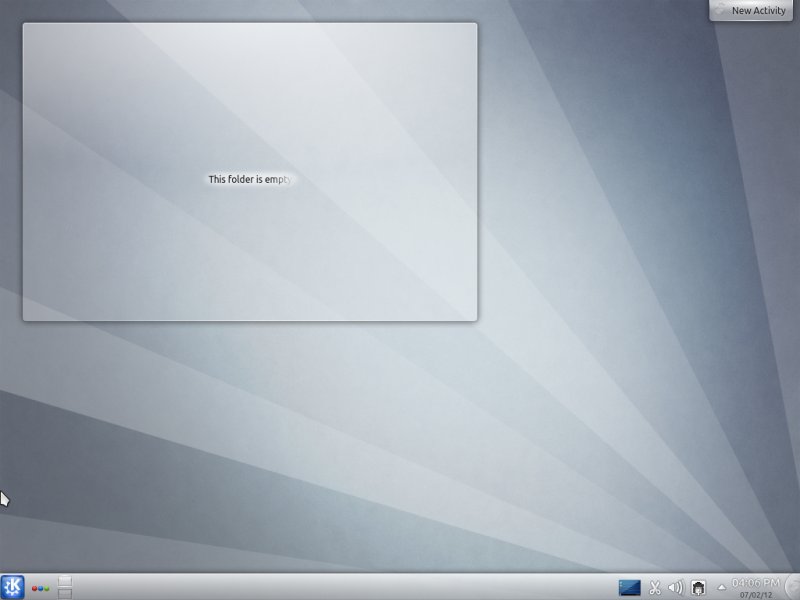Click the speaker volume icon in system tray
Viewport: 800px width, 600px height.
coord(676,588)
